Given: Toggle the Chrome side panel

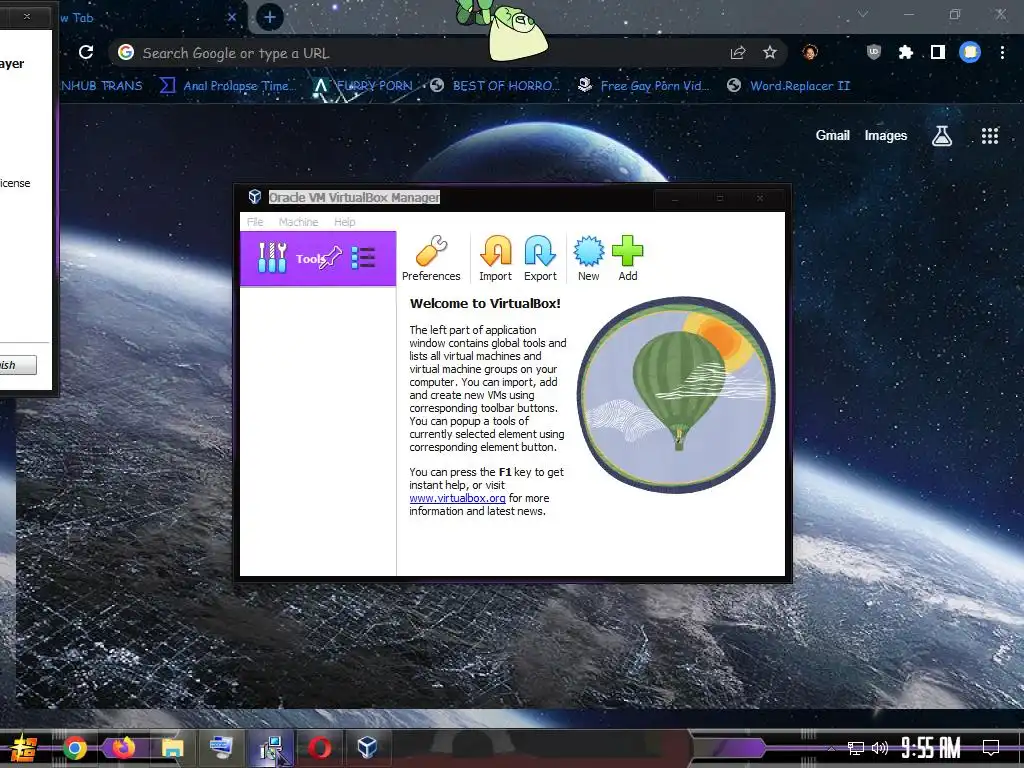Looking at the screenshot, I should click(938, 52).
